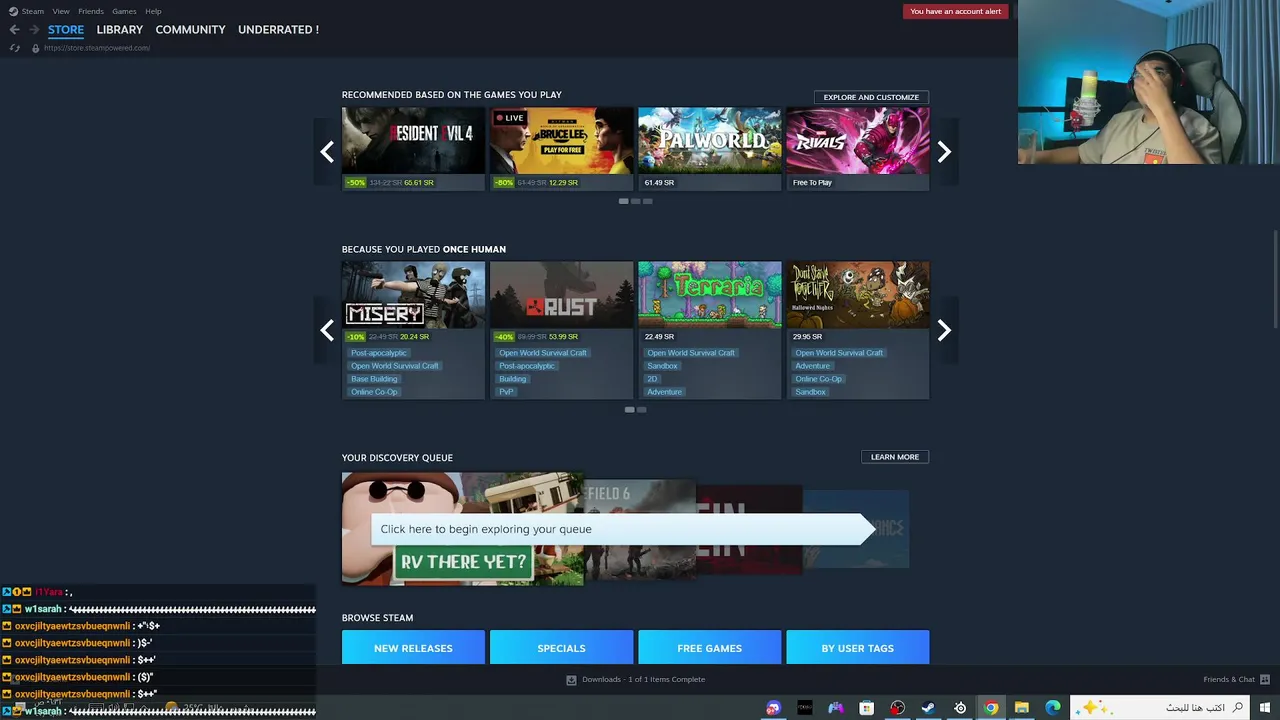Viewport: 1280px width, 720px height.
Task: Open the Help menu
Action: (x=153, y=11)
